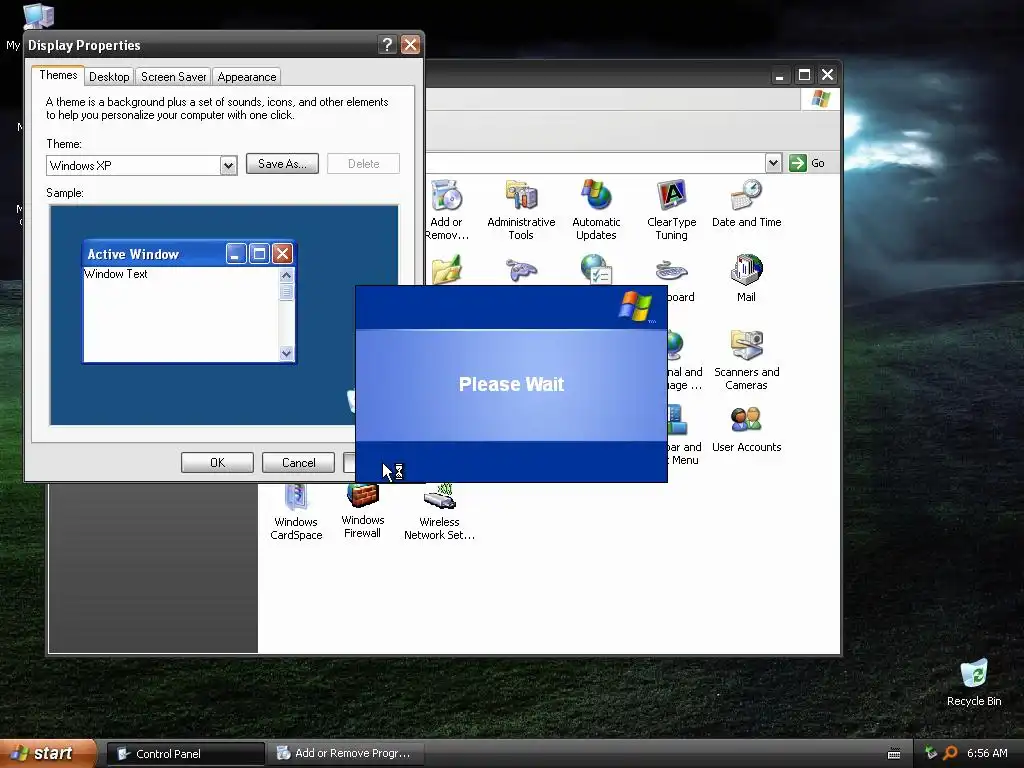The image size is (1024, 768).
Task: Expand the Theme dropdown list
Action: [228, 165]
